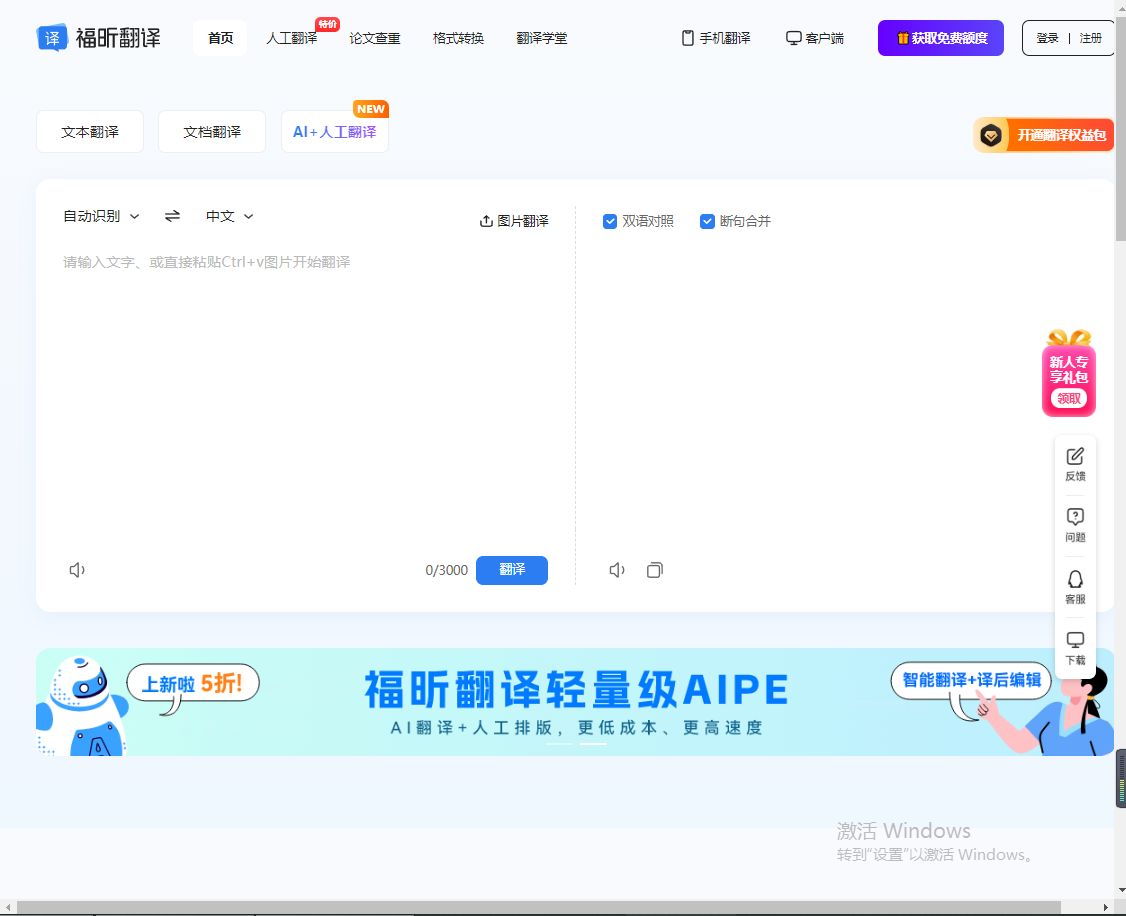Open the 人工翻译 nav item
Viewport: 1126px width, 916px height.
[x=292, y=38]
